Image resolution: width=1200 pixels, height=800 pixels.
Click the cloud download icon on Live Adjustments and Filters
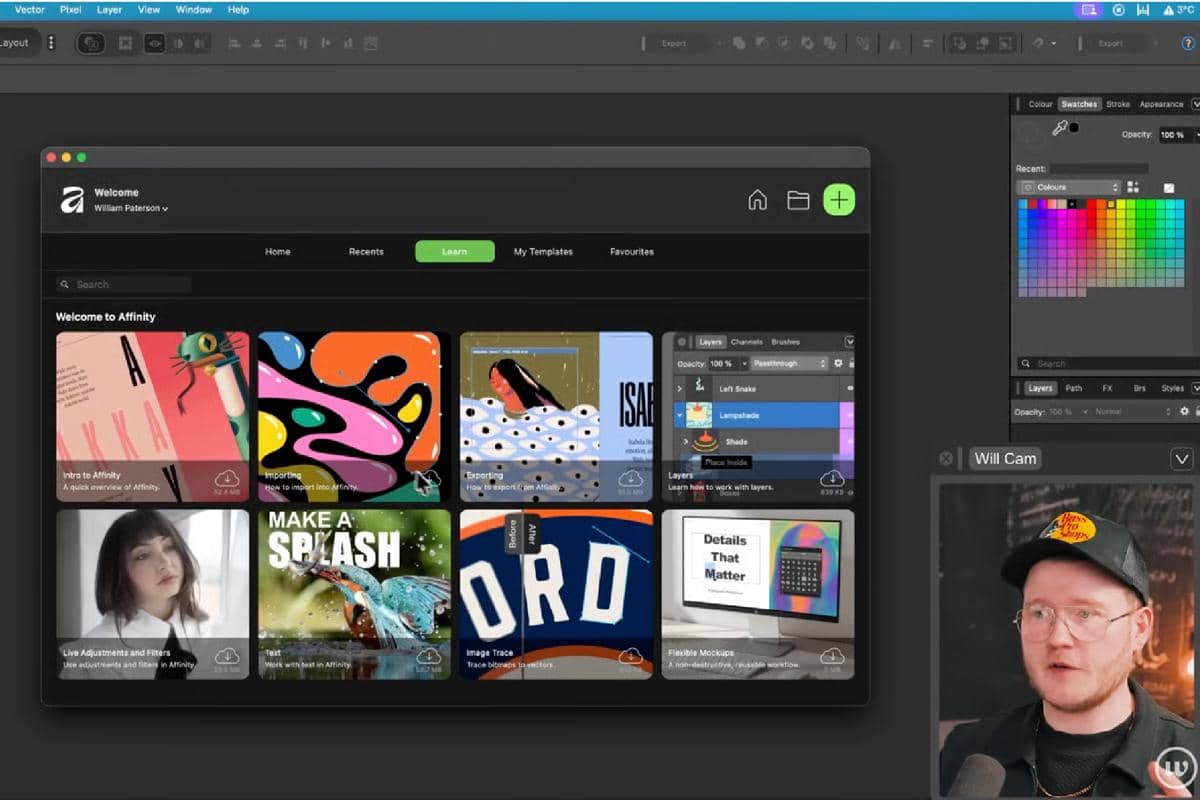[227, 656]
